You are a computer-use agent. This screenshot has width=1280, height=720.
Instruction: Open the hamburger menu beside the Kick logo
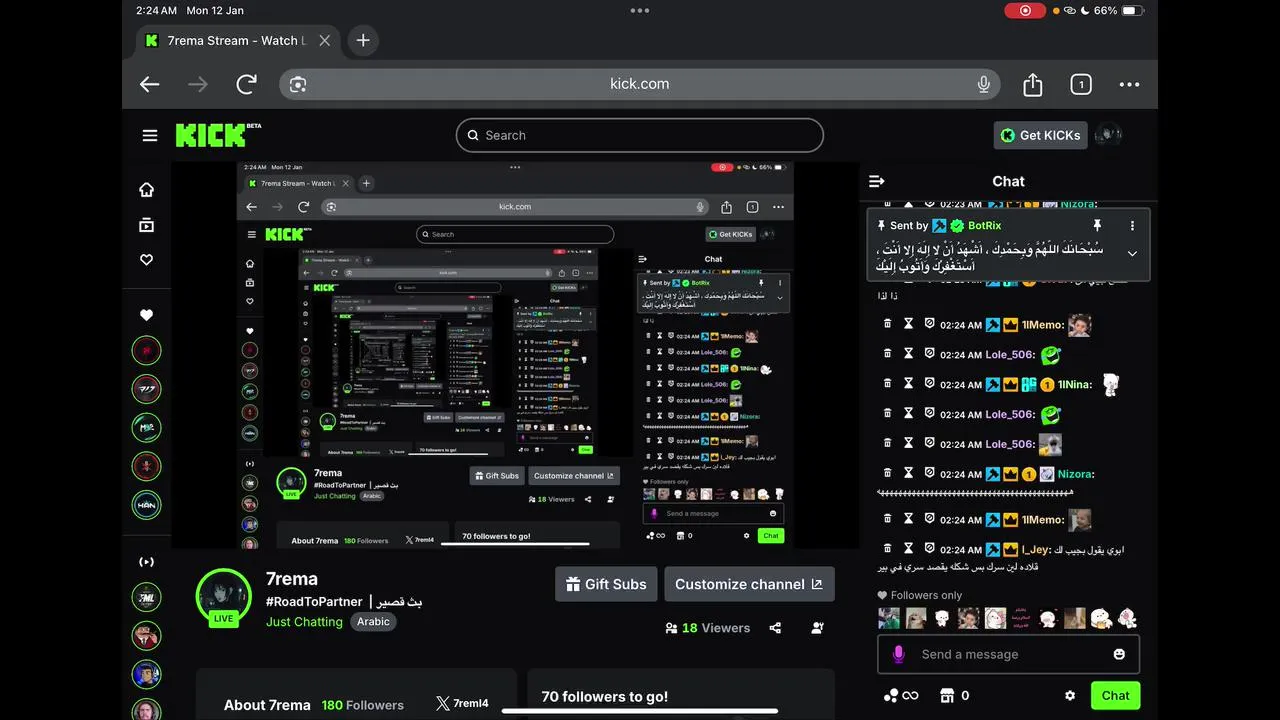coord(150,135)
